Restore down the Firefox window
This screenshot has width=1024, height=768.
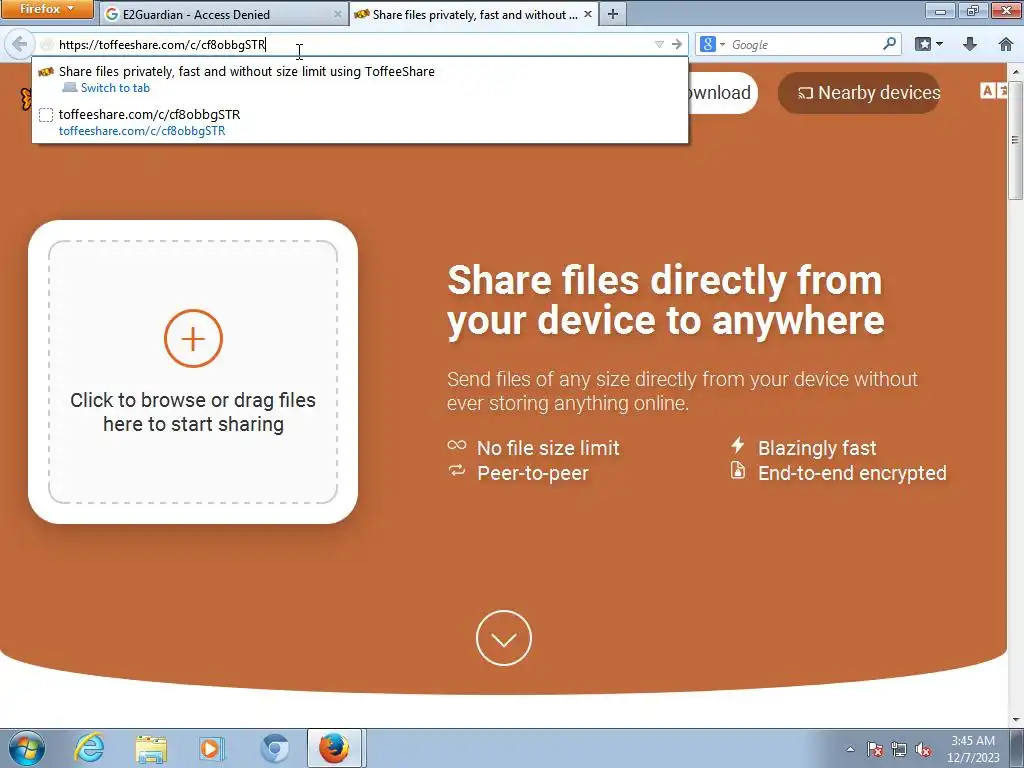(973, 10)
